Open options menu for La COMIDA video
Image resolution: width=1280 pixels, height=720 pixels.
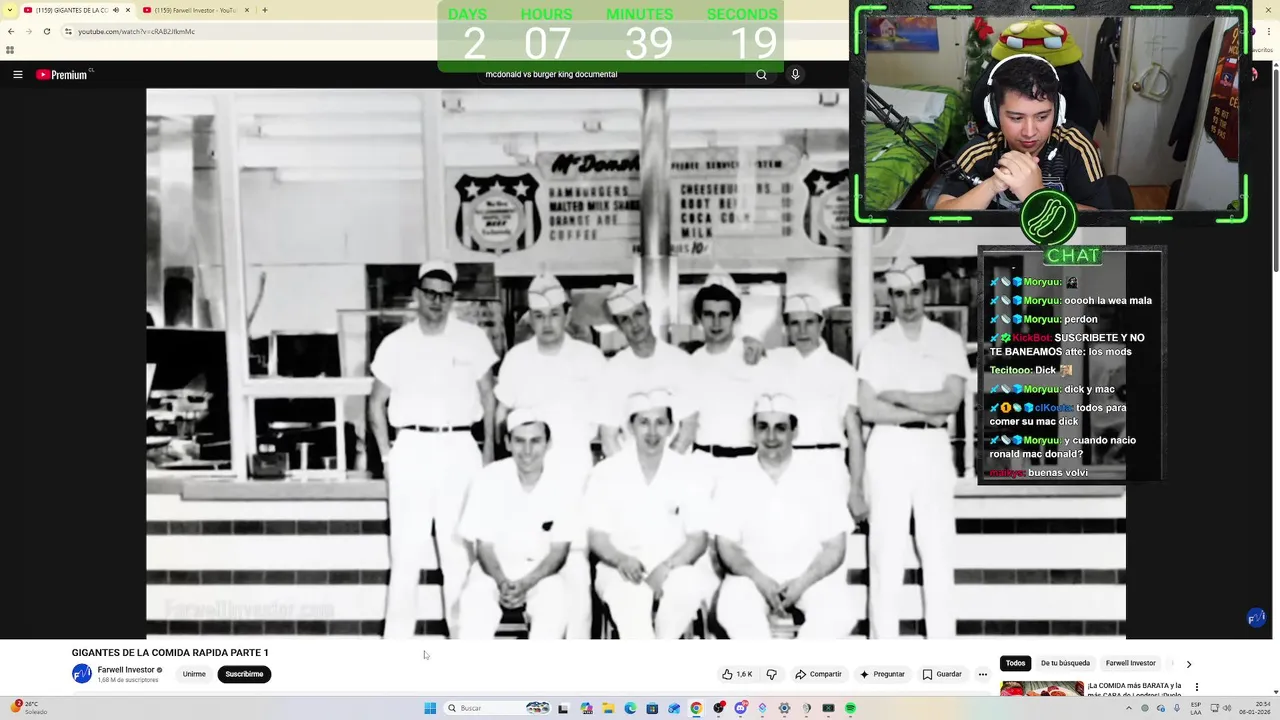pos(1196,687)
